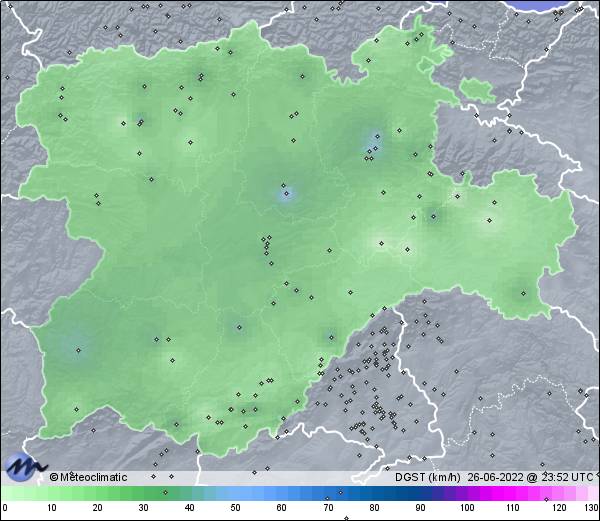Click the blue sea area at the map's top edge
Screen dimensions: 600x521
point(543,5)
